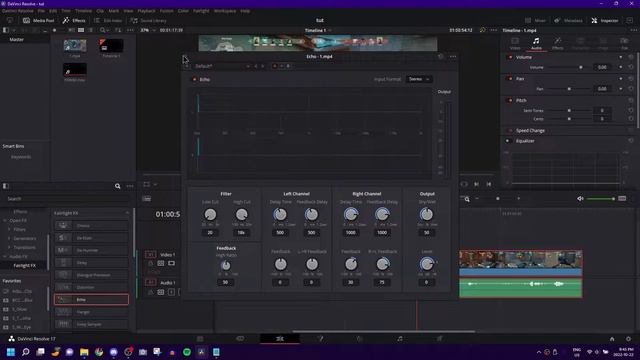Toggle the Volume section enable switch
This screenshot has width=640, height=360.
[510, 57]
